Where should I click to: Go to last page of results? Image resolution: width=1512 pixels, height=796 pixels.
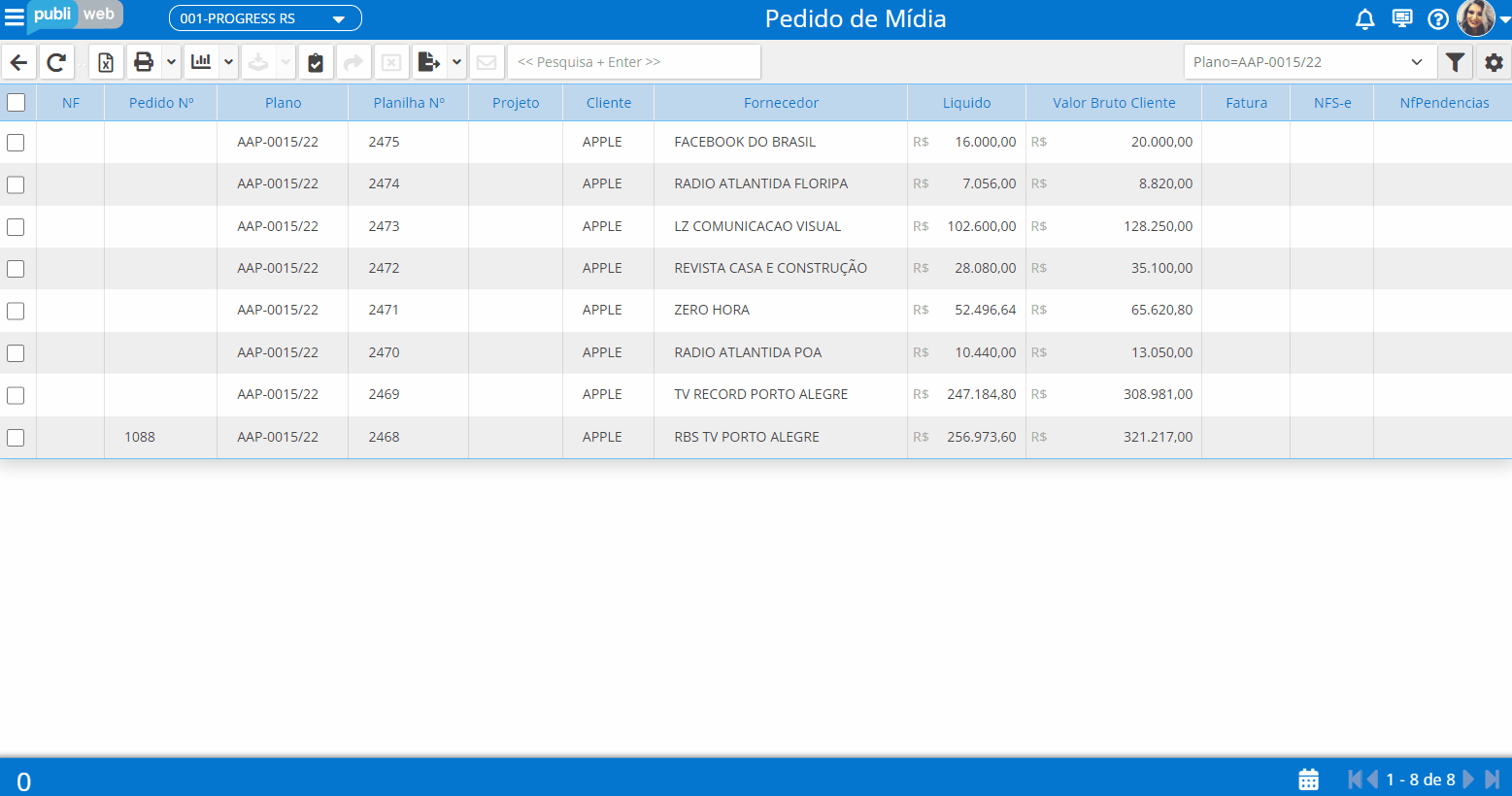click(x=1492, y=779)
